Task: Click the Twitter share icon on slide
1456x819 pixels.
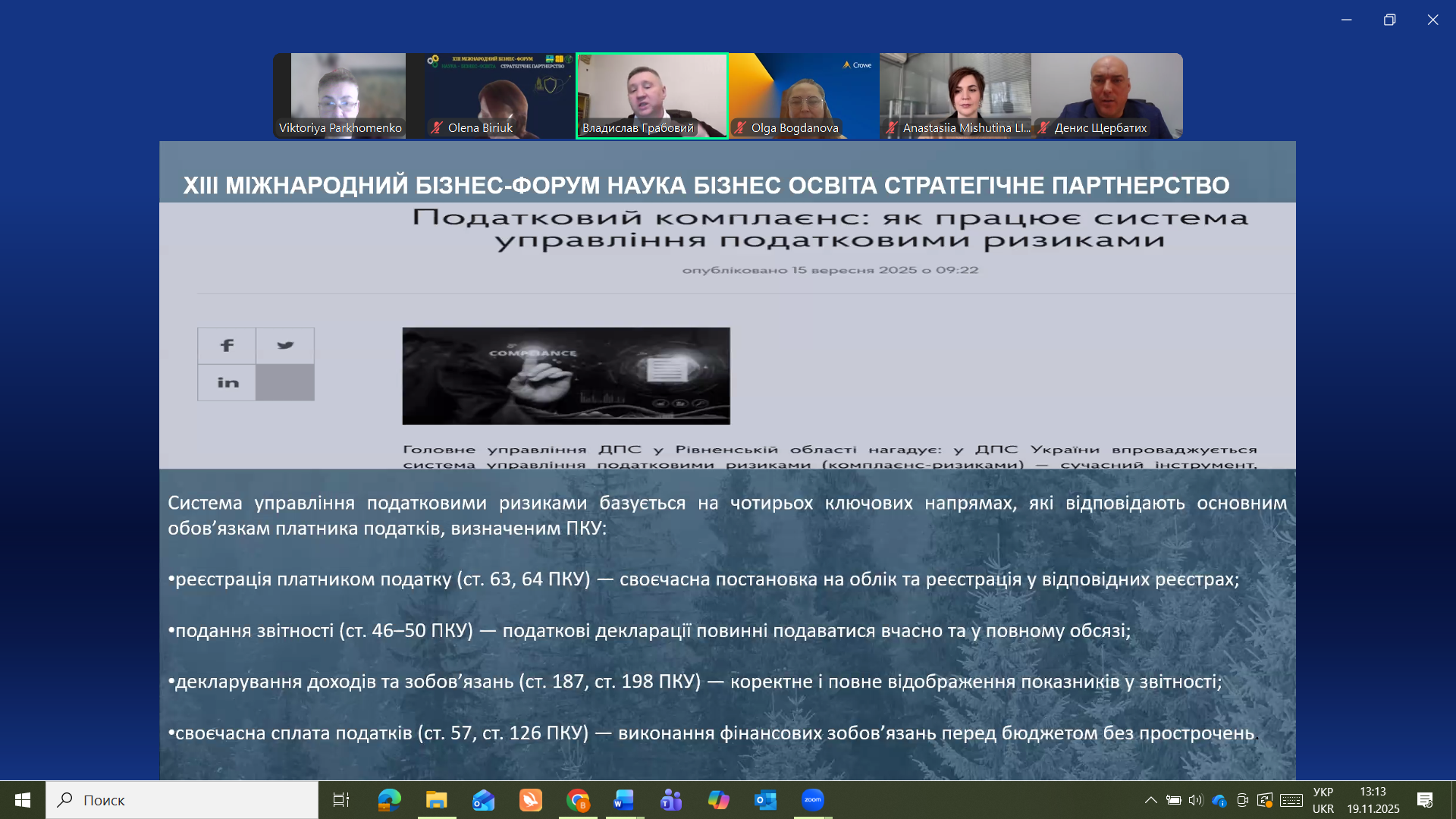Action: pos(285,346)
